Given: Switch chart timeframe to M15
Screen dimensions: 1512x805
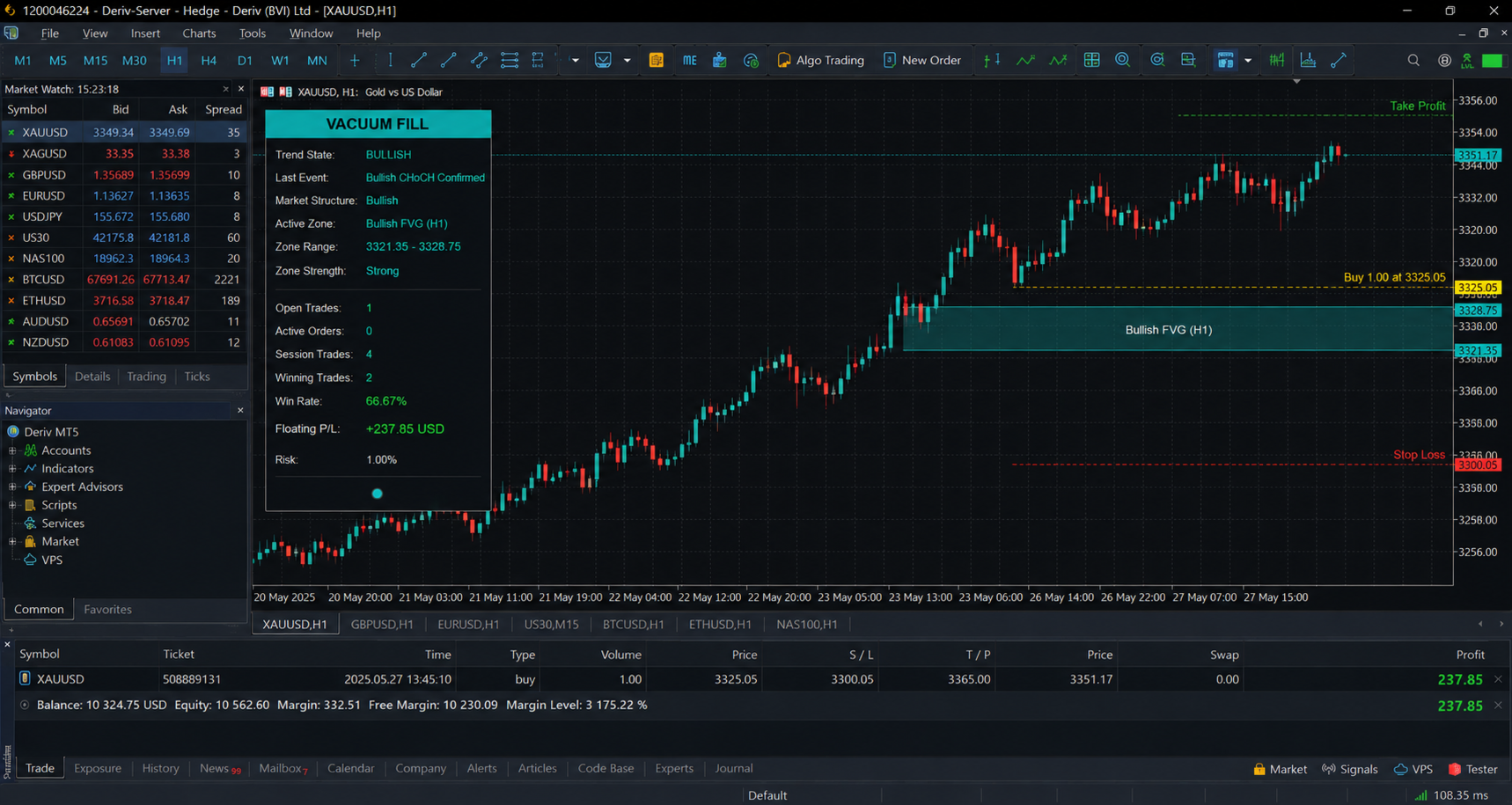Looking at the screenshot, I should (x=95, y=61).
